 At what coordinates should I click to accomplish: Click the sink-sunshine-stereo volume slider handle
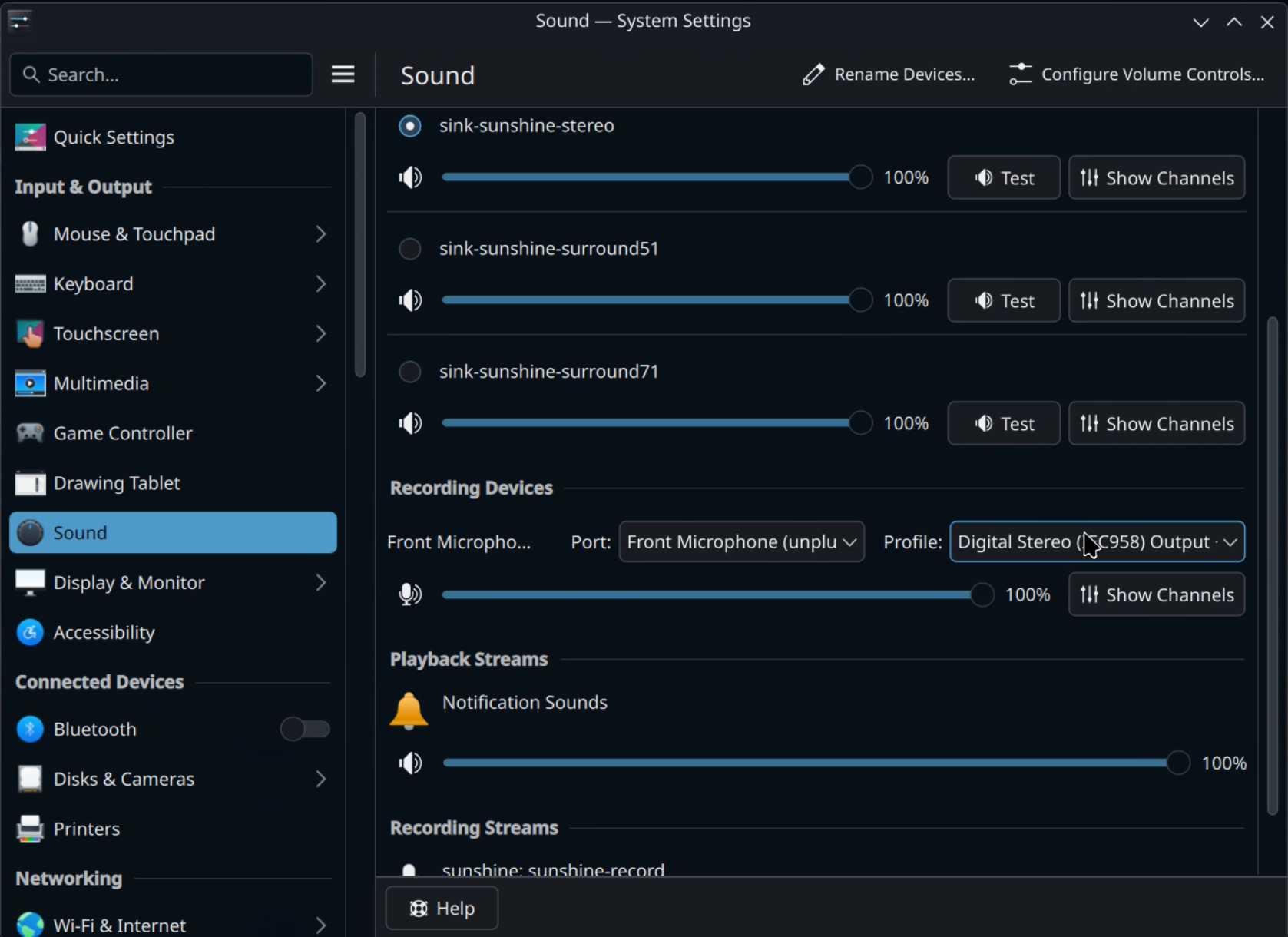pyautogui.click(x=860, y=177)
